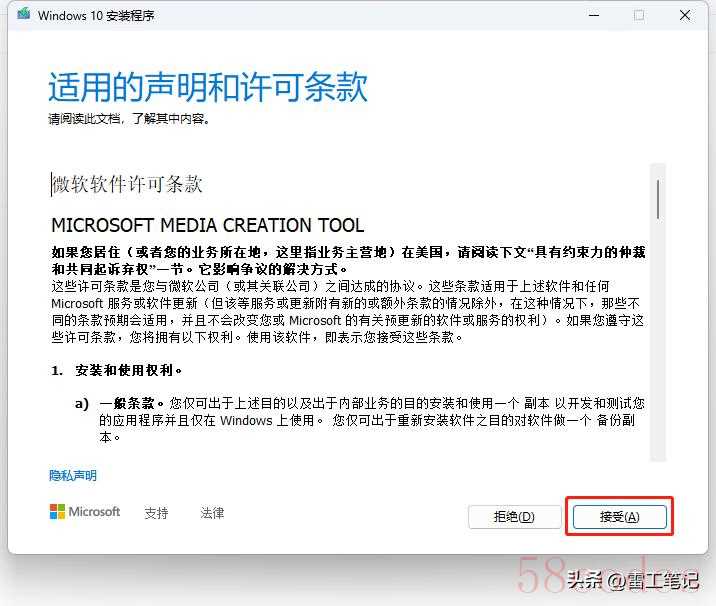Close the Windows 10 setup window
Image resolution: width=716 pixels, height=606 pixels.
(x=685, y=16)
